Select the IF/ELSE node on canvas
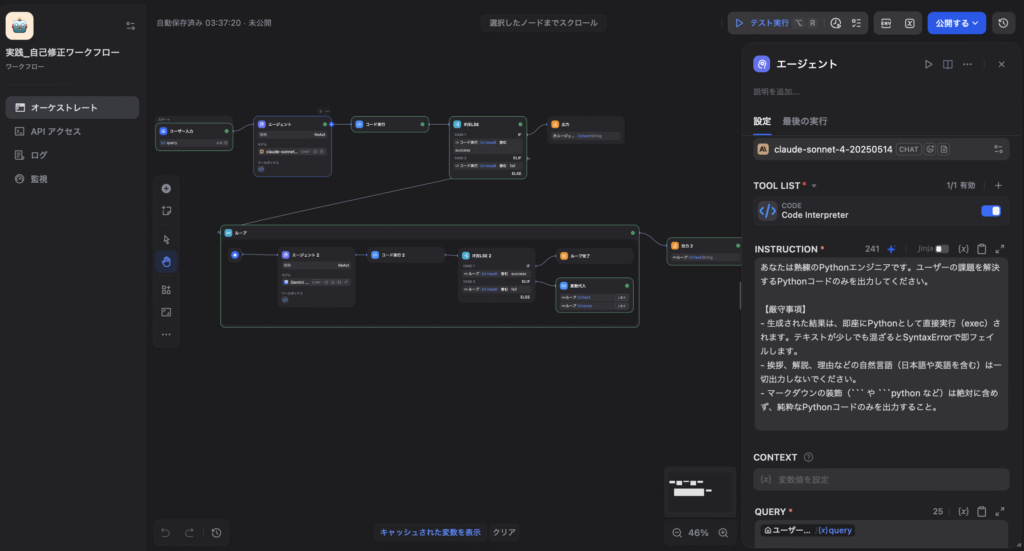1024x551 pixels. point(488,148)
